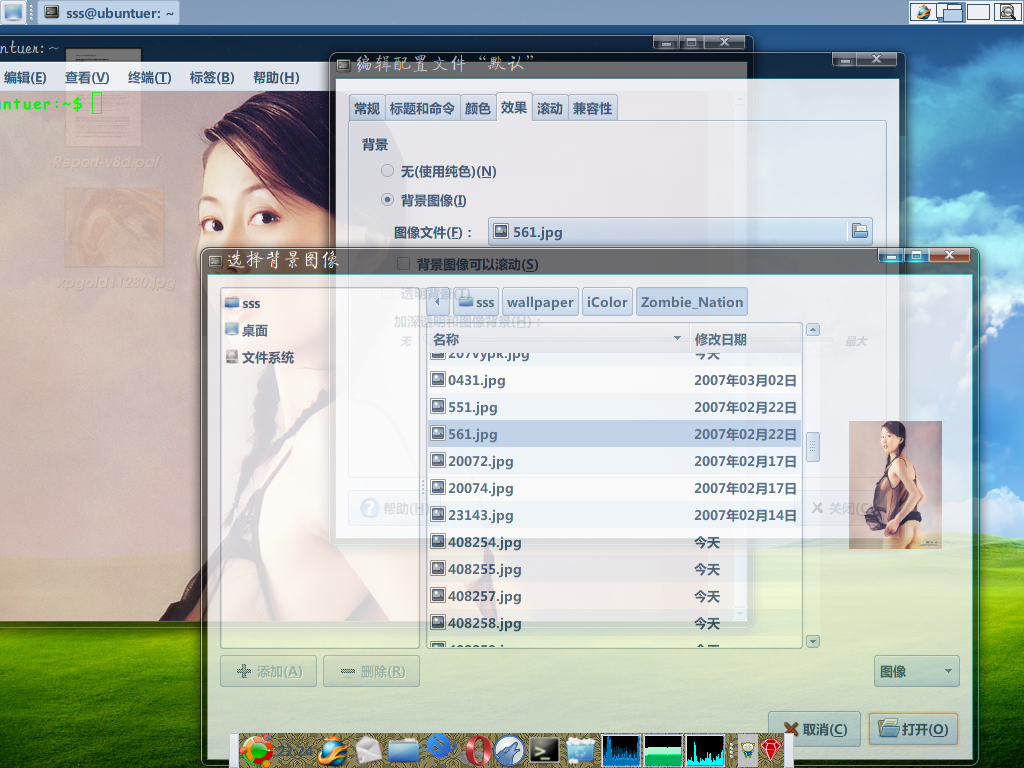Click the back arrow in the file chooser path bar

pos(438,302)
